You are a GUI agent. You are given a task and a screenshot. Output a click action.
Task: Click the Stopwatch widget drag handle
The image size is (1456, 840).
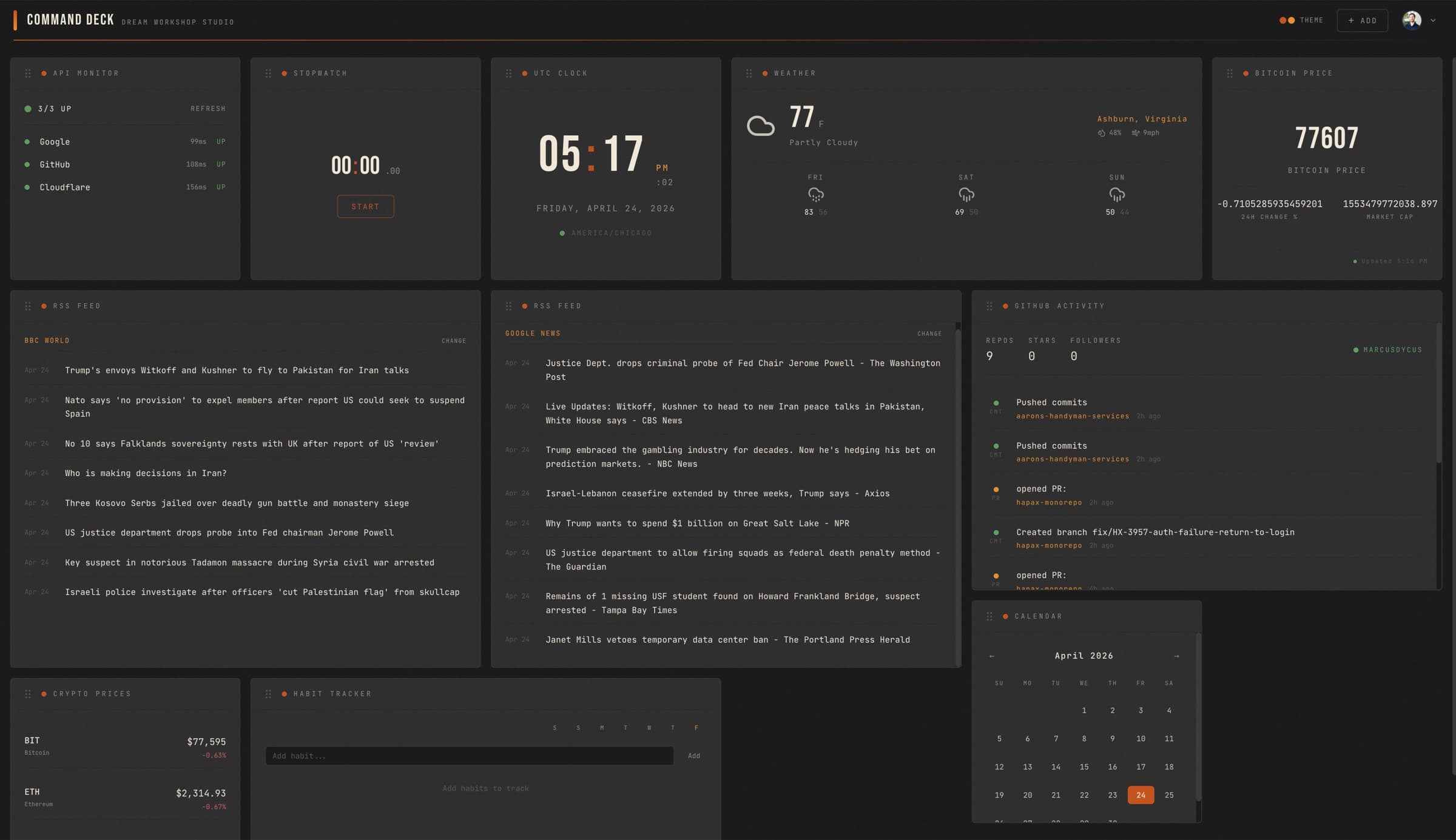tap(268, 73)
